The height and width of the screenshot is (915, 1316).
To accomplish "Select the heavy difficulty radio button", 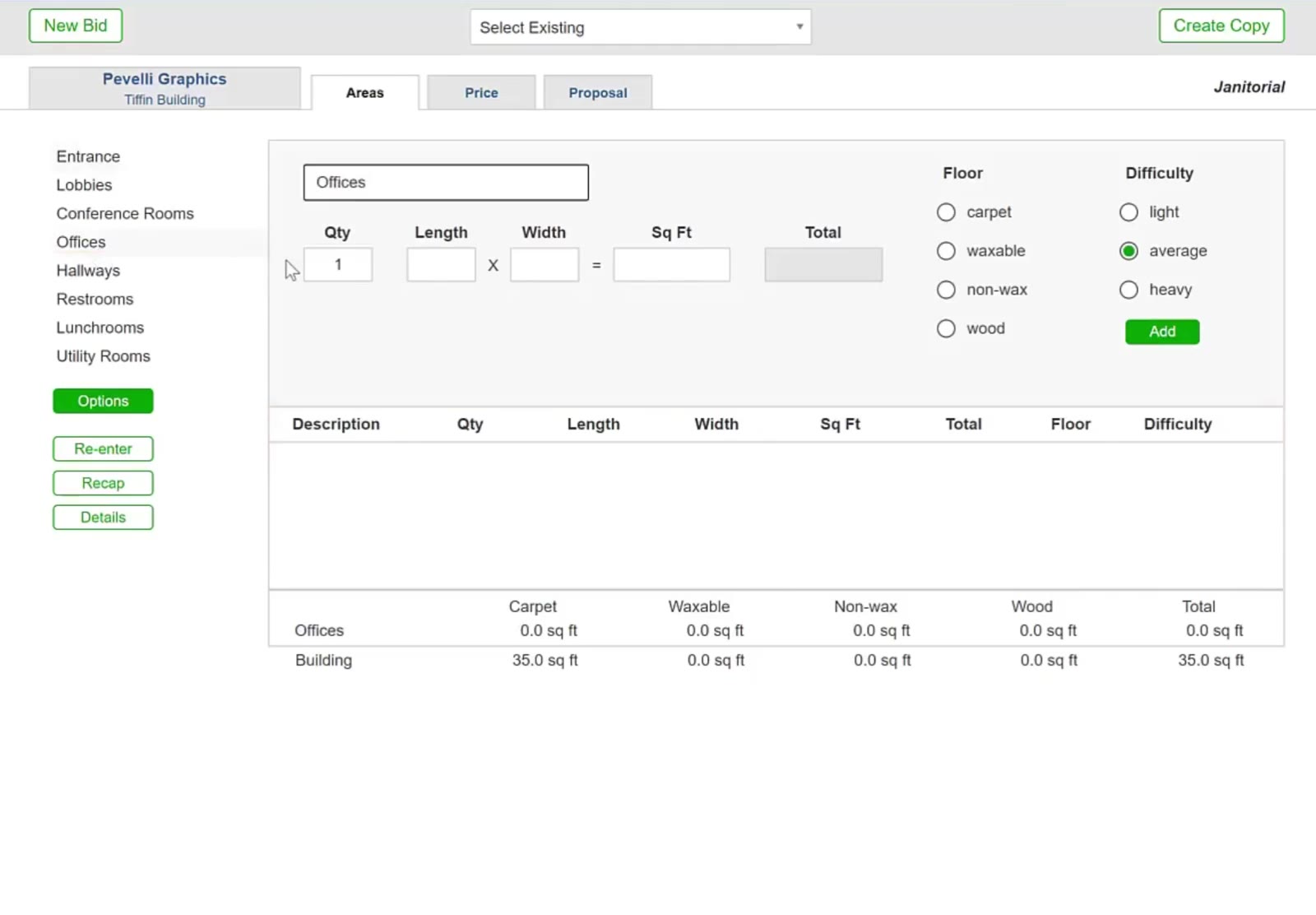I will coord(1128,290).
